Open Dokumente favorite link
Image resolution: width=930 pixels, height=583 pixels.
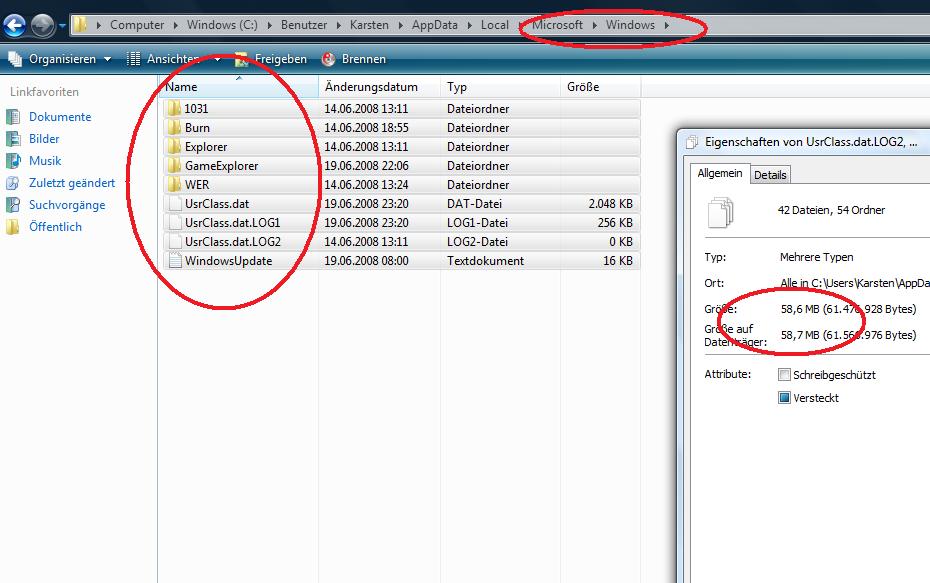click(60, 117)
